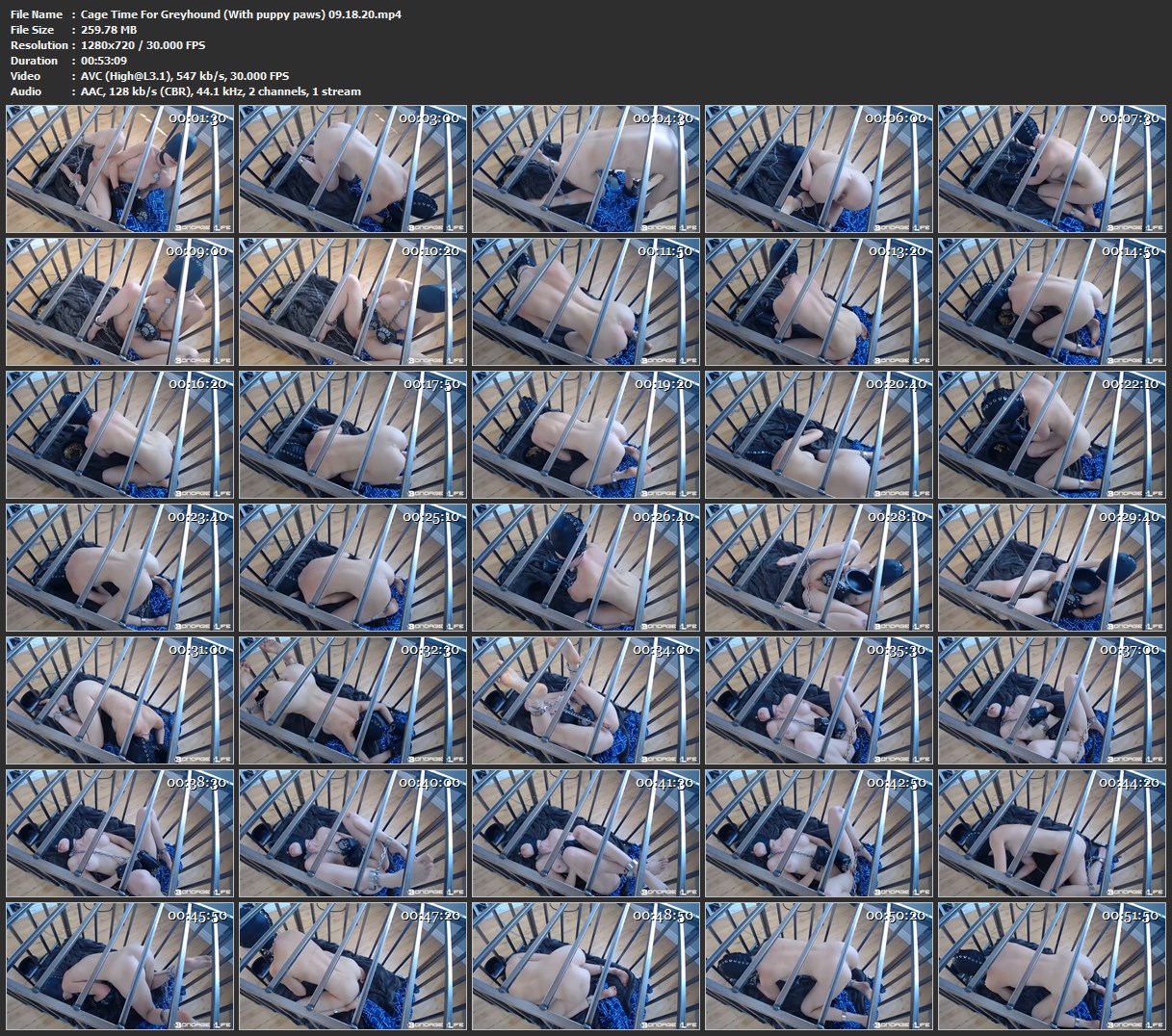Pick the frame at 00:09:00
Screen dimensions: 1172x1036
coord(120,301)
